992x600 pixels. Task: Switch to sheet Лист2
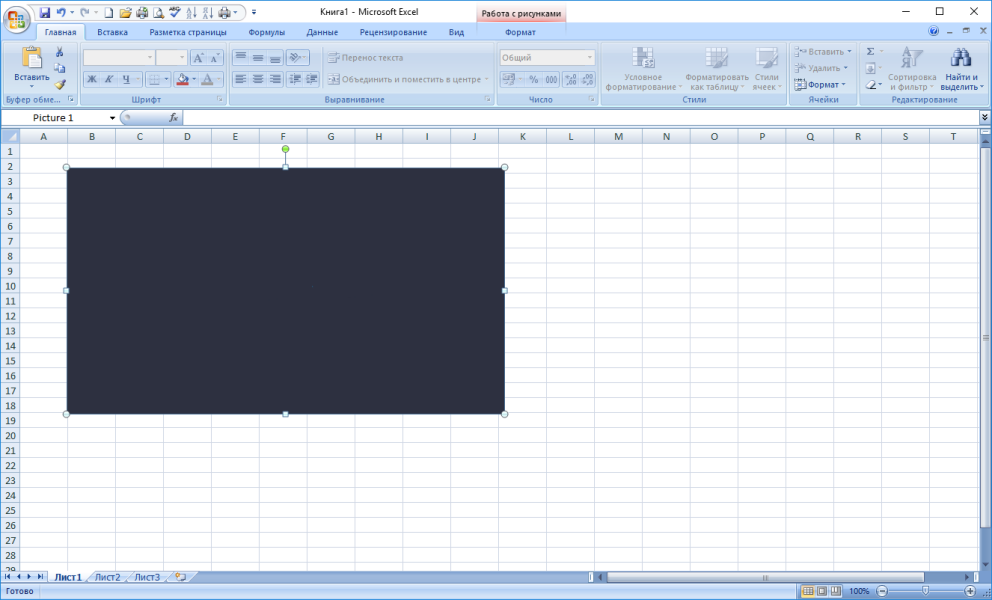point(108,577)
